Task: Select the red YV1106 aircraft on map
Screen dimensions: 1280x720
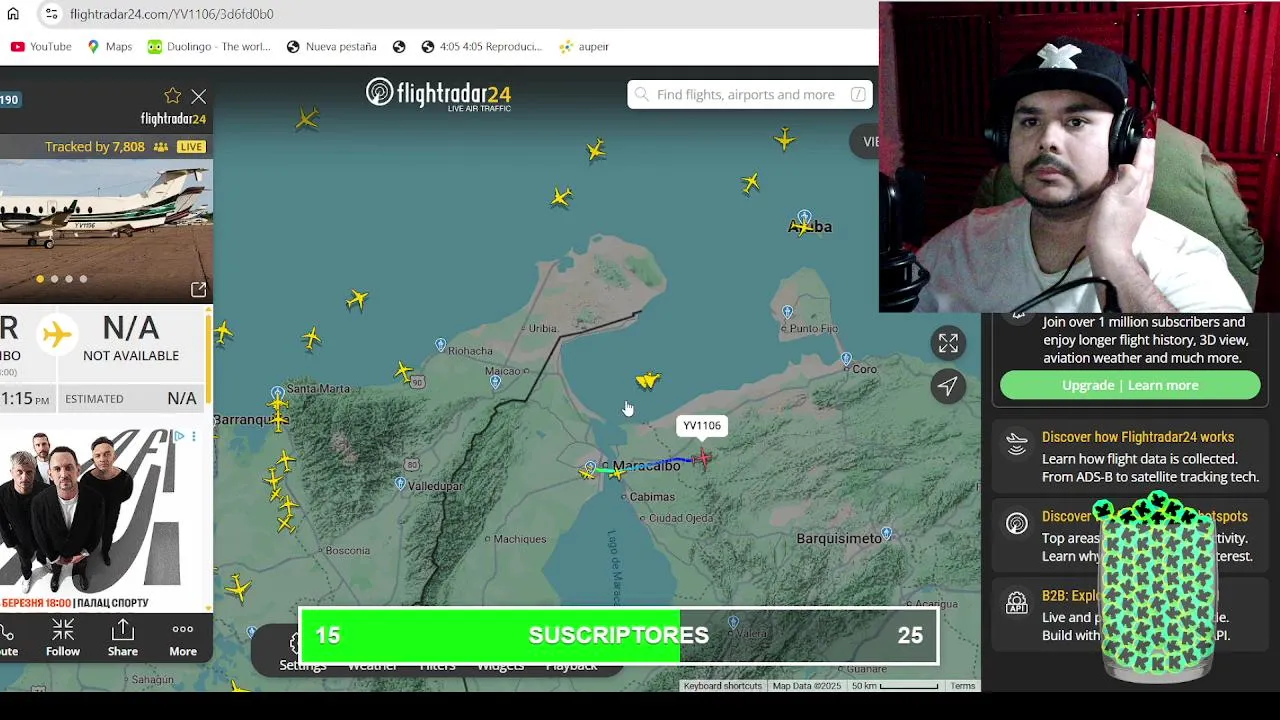Action: (x=703, y=458)
